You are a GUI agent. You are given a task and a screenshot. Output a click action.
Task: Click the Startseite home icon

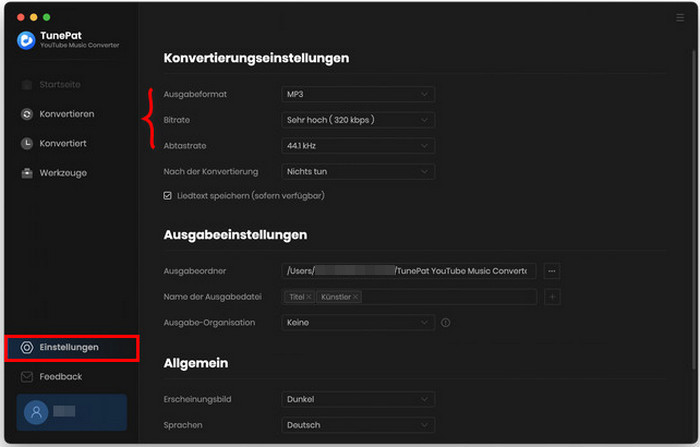click(x=27, y=84)
